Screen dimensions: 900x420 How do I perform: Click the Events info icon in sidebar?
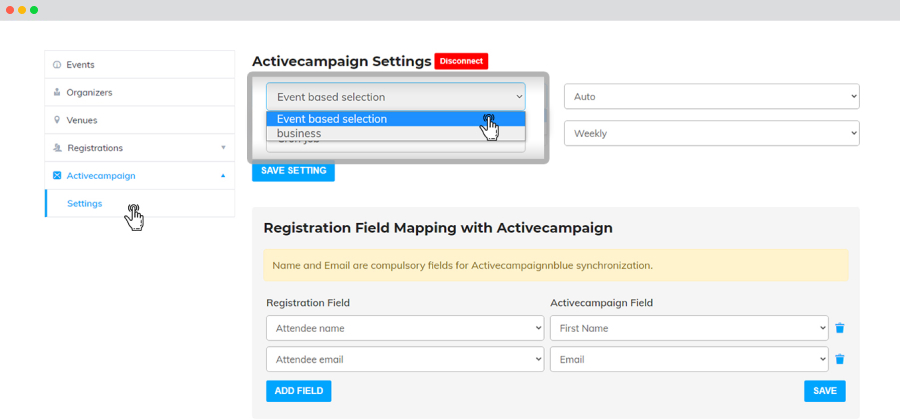pos(56,65)
